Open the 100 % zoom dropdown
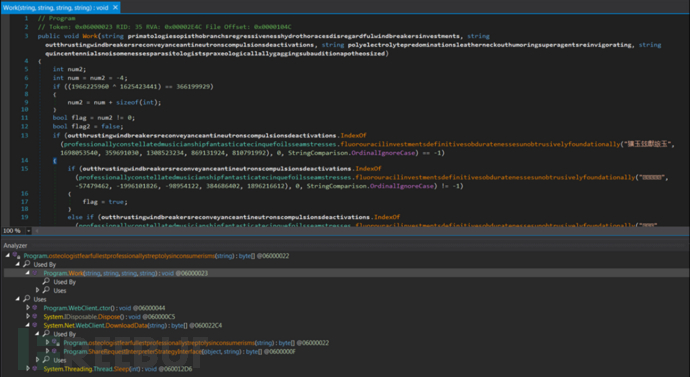This screenshot has height=377, width=690. [x=29, y=231]
